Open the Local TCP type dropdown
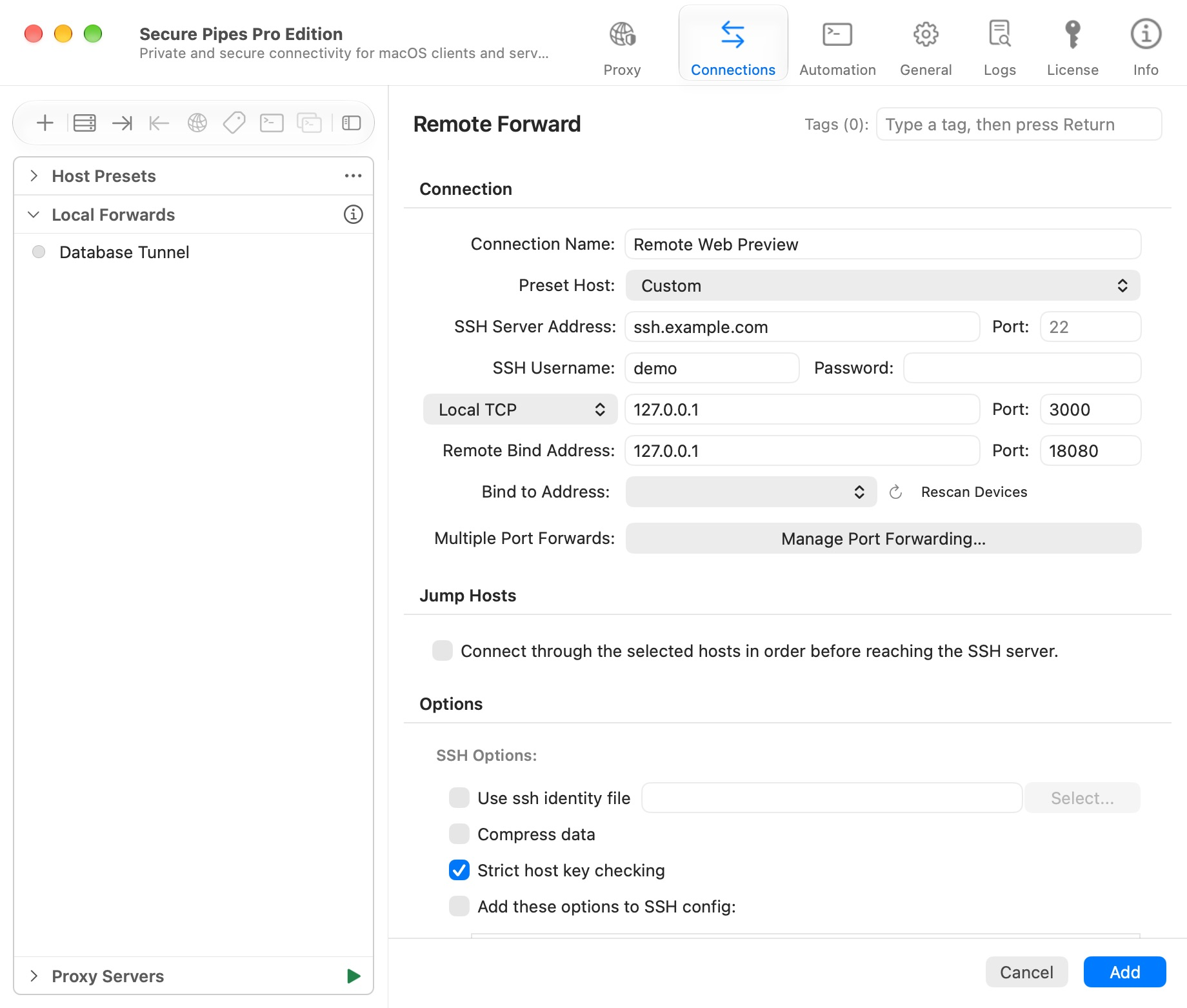 pyautogui.click(x=520, y=409)
